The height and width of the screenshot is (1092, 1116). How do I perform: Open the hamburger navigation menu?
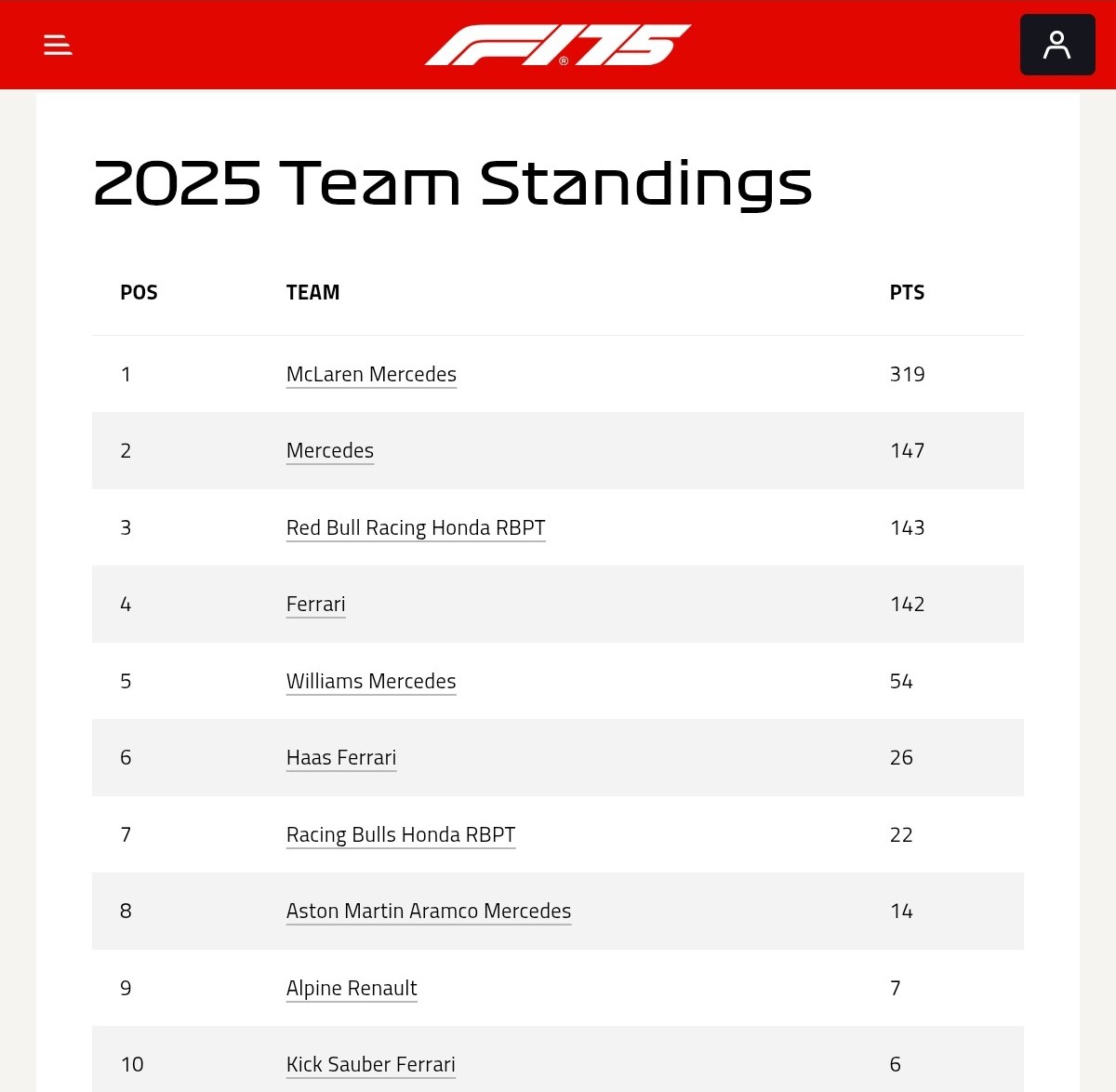pos(58,45)
